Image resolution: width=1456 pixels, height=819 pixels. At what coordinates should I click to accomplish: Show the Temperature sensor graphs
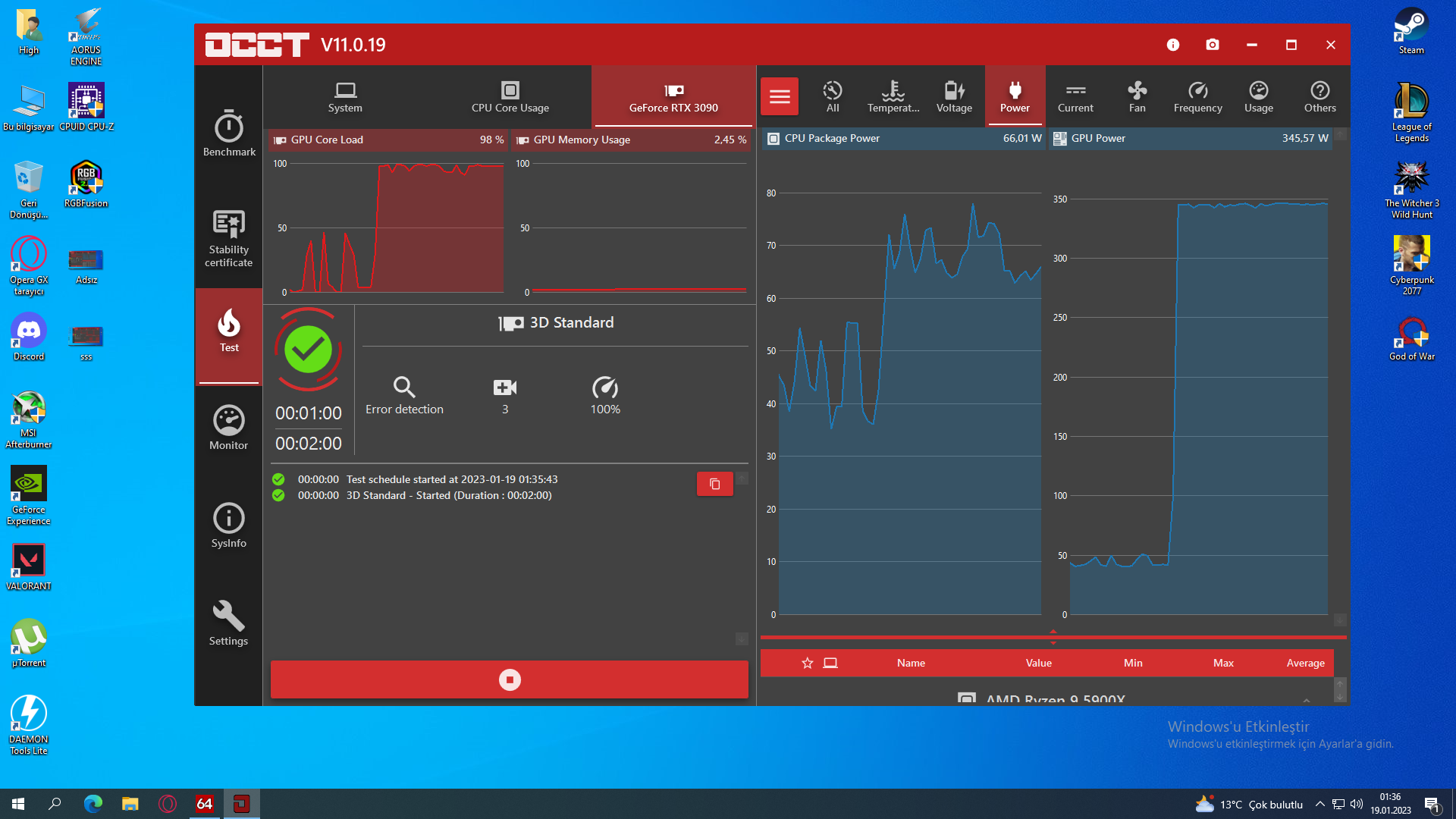[x=893, y=96]
